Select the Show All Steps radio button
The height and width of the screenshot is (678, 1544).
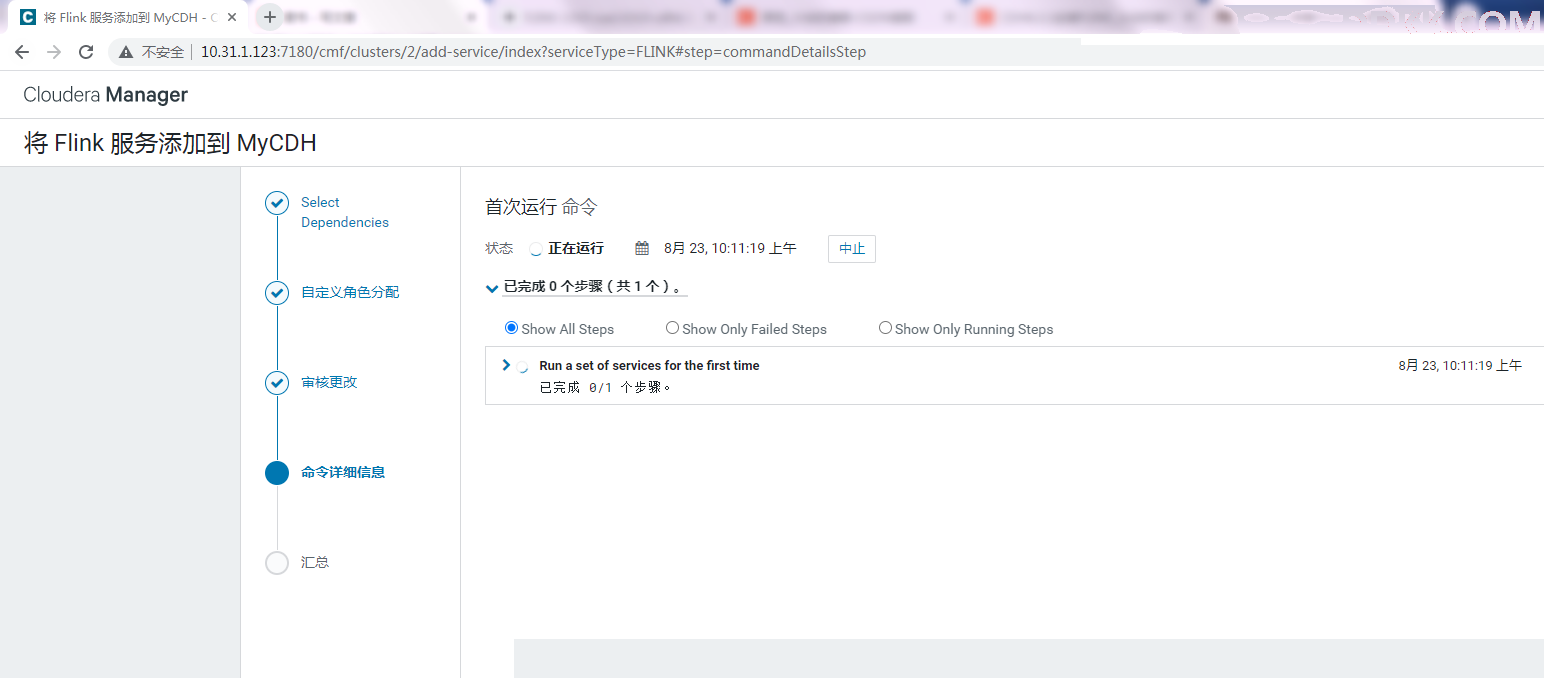pos(511,328)
